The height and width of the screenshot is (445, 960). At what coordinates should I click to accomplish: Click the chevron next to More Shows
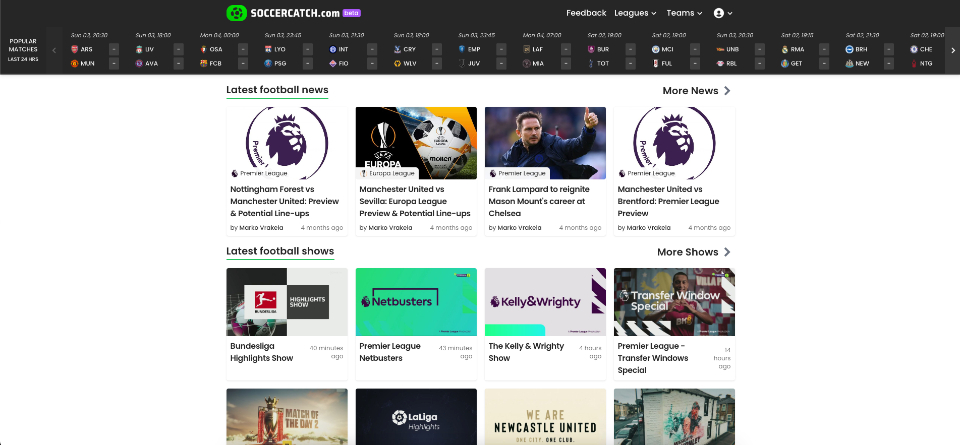pos(727,252)
